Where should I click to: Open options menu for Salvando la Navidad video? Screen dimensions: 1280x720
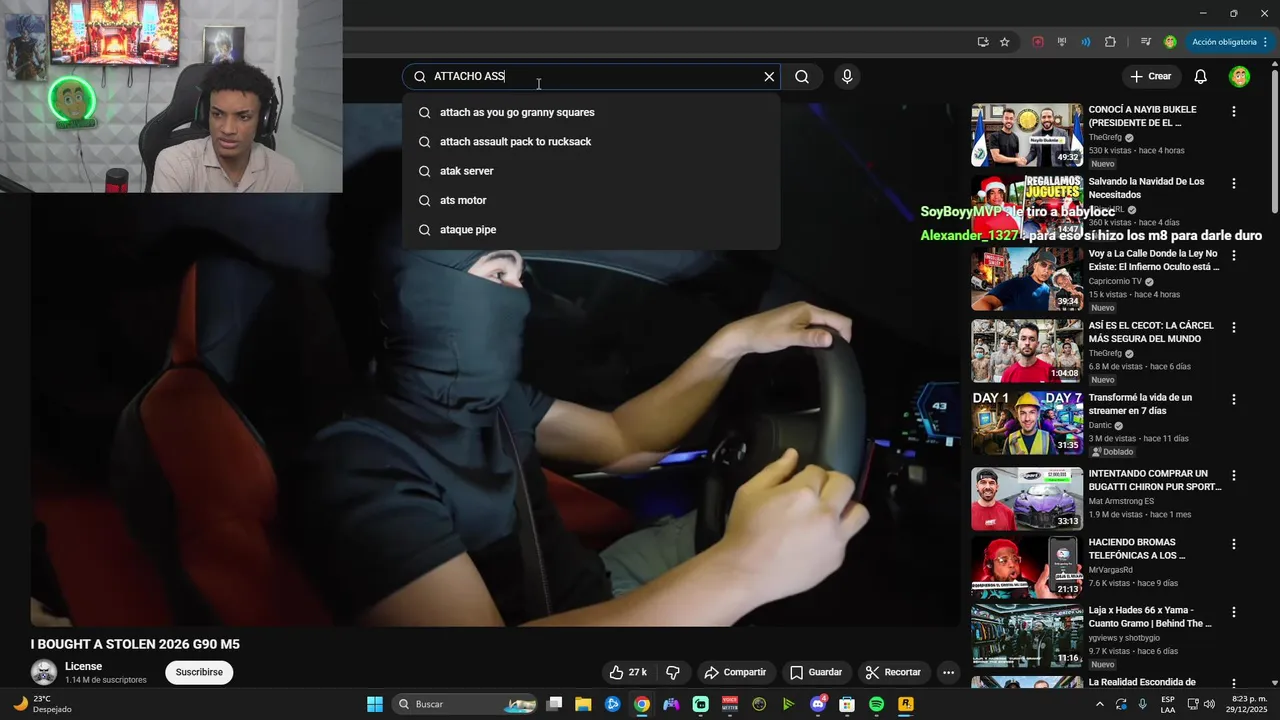pyautogui.click(x=1234, y=183)
